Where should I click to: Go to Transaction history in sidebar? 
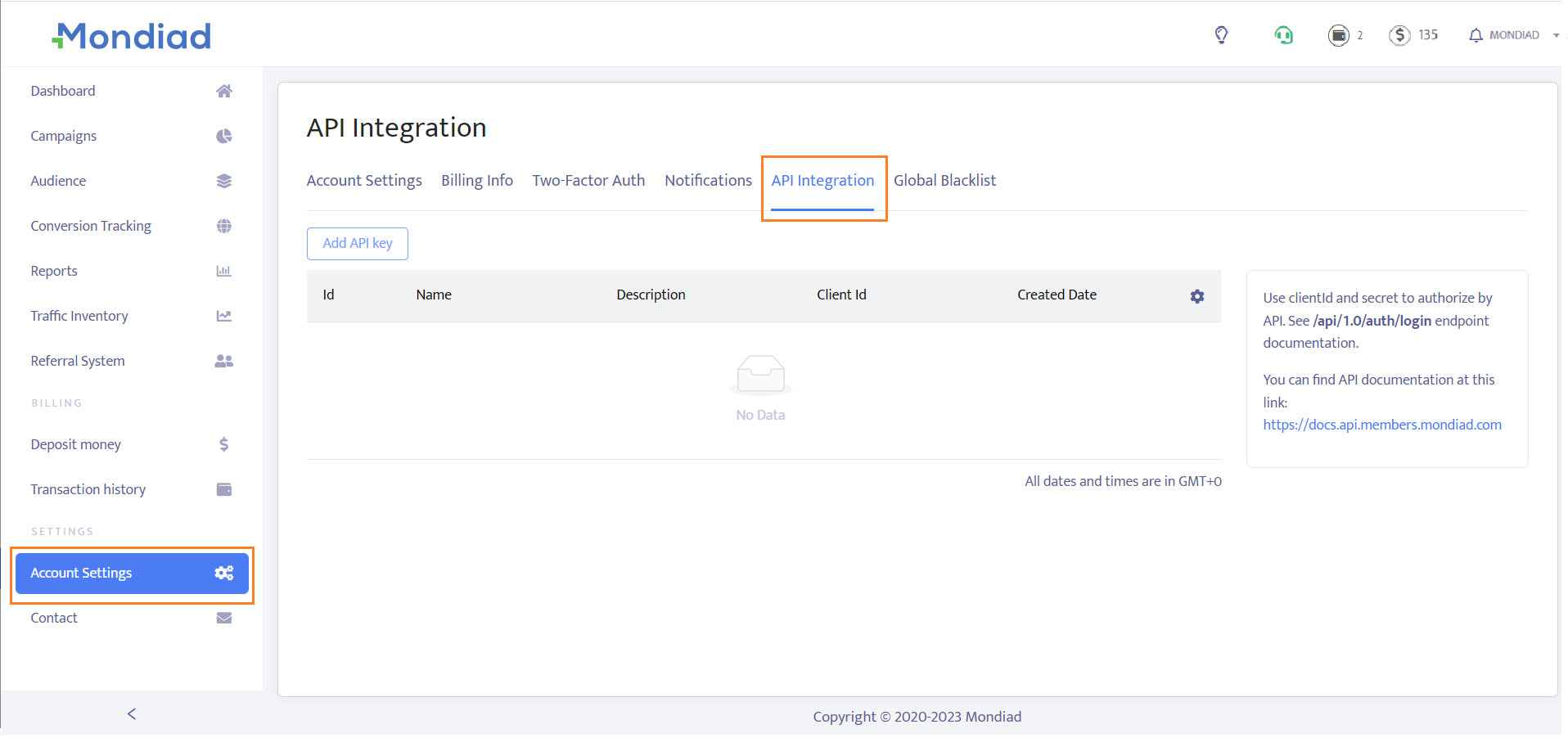(88, 489)
